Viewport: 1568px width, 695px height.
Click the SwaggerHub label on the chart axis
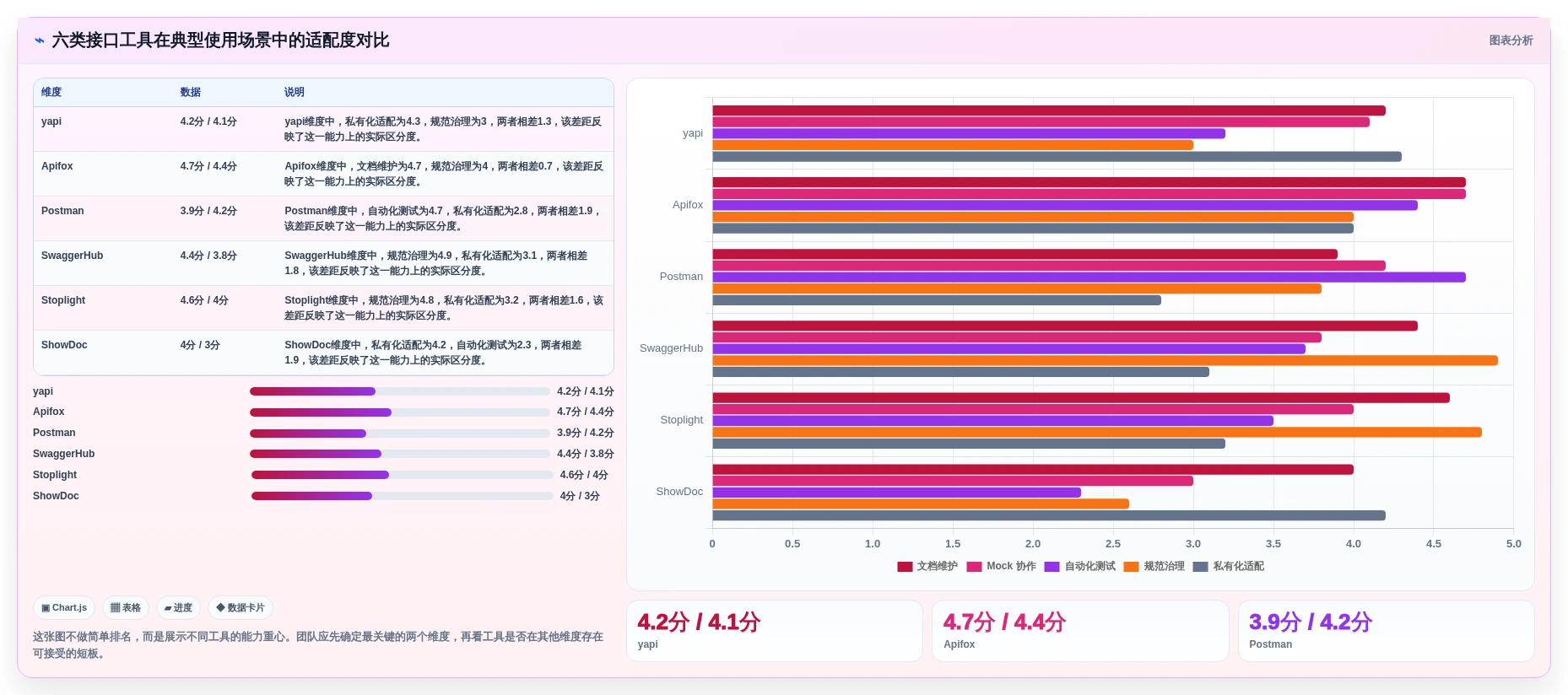[x=671, y=348]
